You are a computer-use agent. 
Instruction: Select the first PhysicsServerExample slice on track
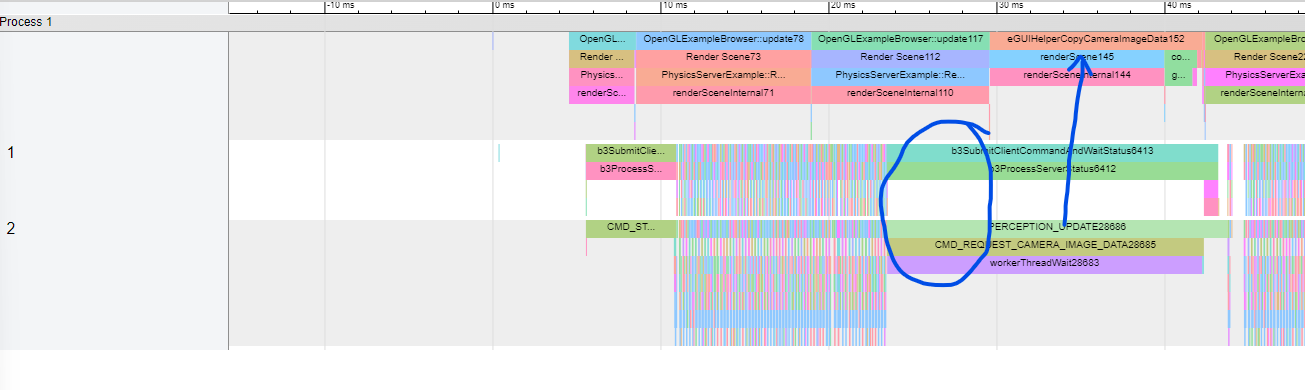602,75
